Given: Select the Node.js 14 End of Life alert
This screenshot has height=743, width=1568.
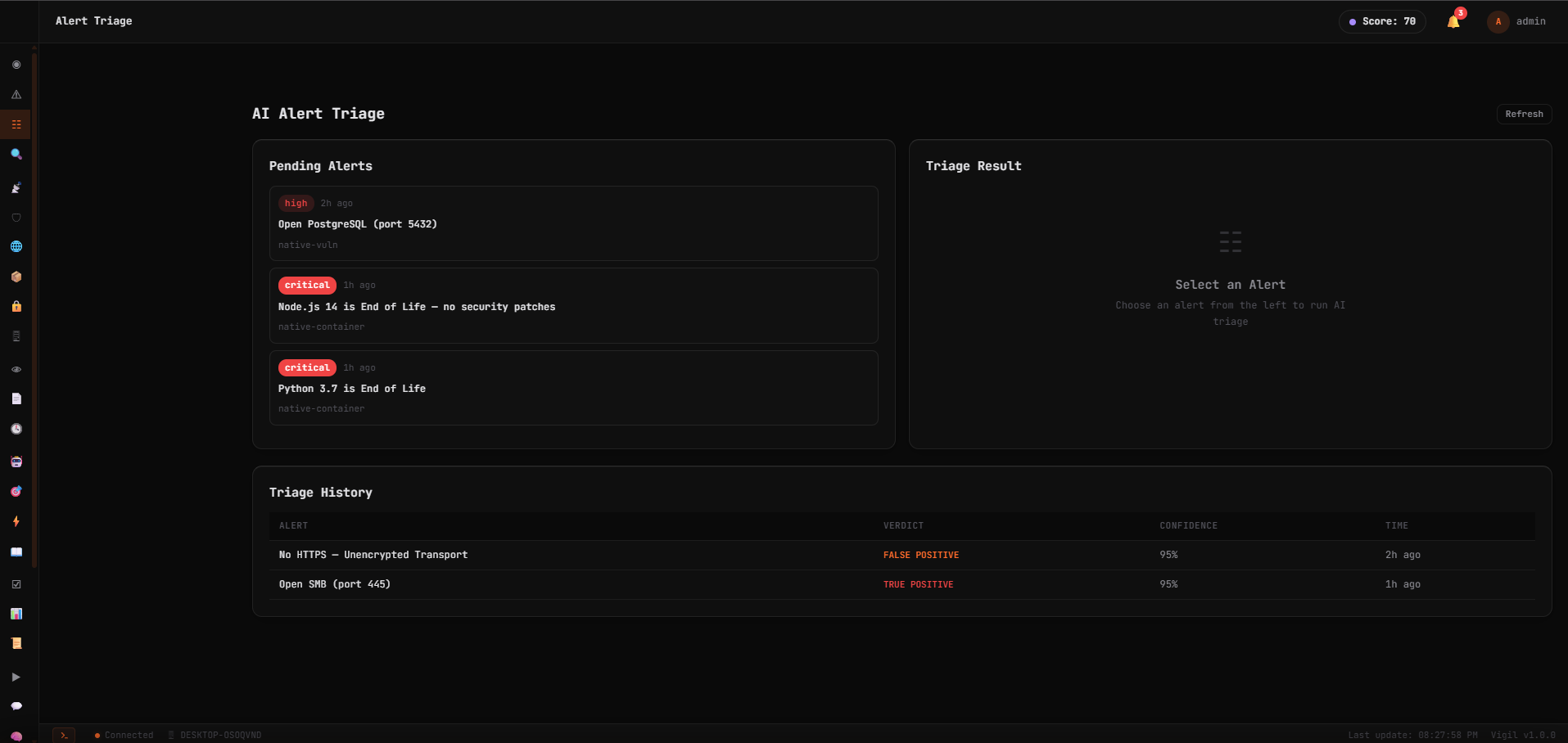Looking at the screenshot, I should coord(573,305).
